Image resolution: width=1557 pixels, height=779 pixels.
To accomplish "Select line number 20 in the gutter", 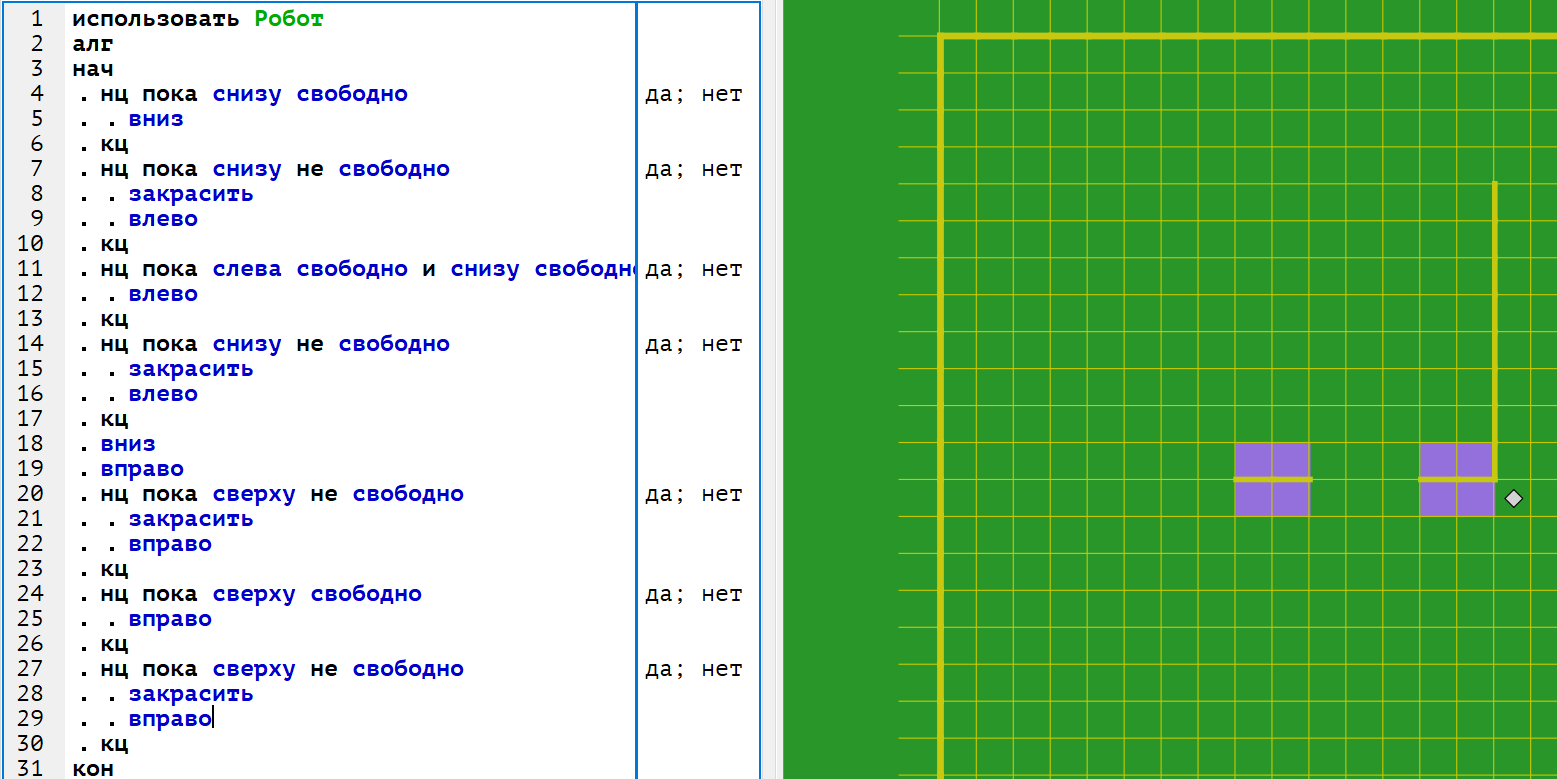I will (31, 494).
